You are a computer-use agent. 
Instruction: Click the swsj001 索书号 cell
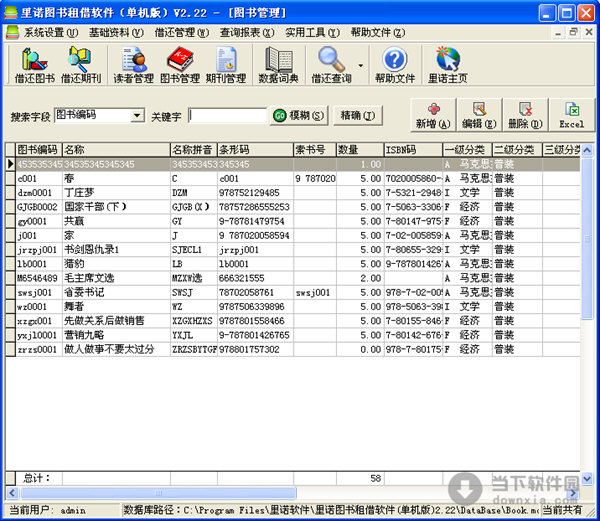pos(315,293)
